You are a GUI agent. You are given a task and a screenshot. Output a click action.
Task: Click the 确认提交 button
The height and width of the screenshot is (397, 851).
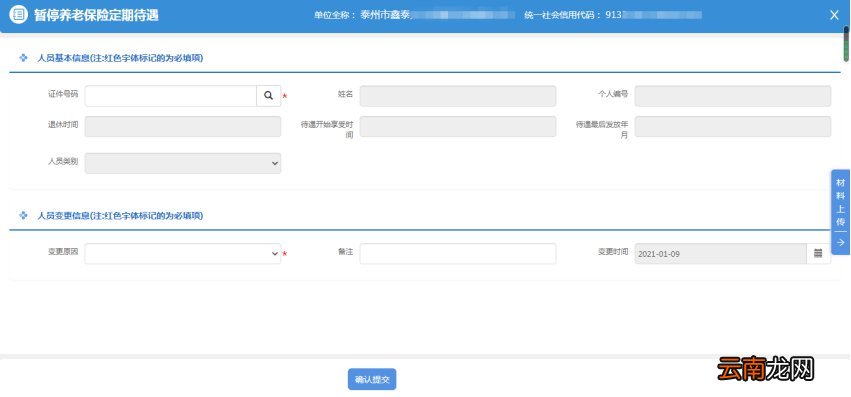[372, 380]
